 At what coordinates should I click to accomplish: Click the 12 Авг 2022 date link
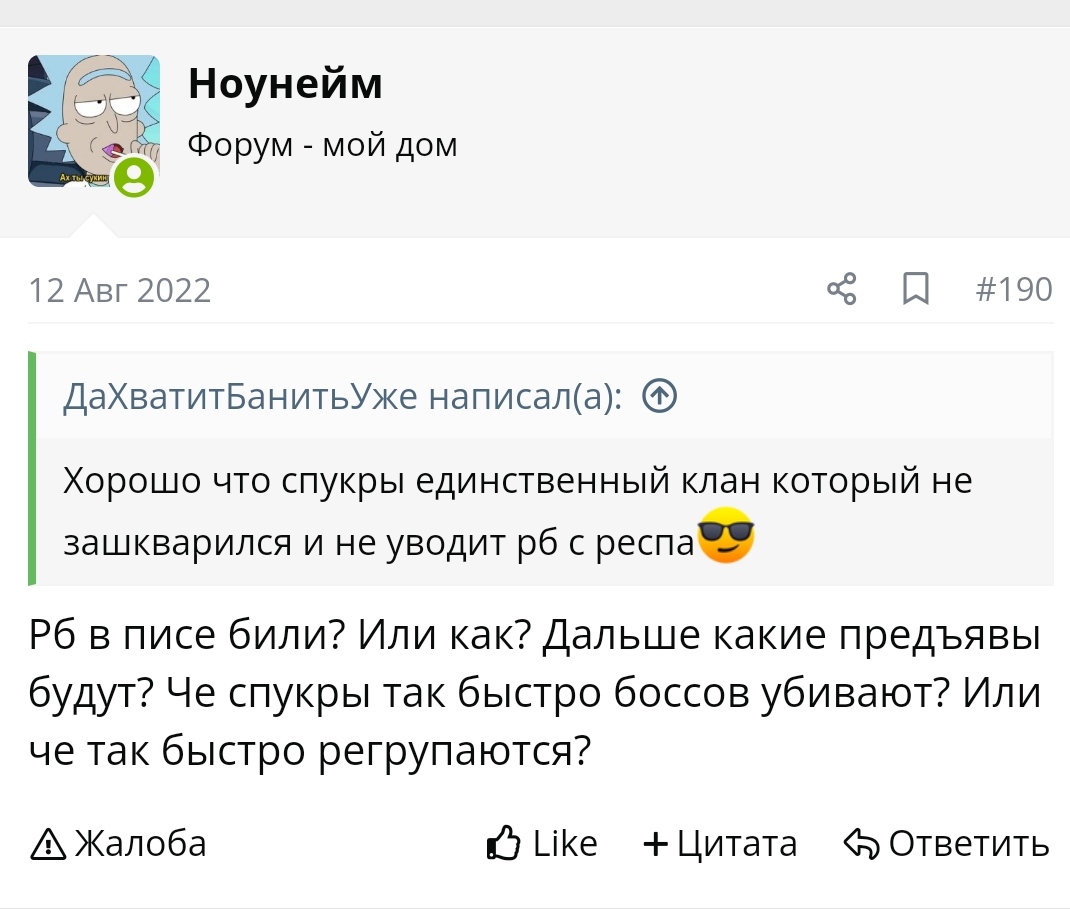click(120, 290)
